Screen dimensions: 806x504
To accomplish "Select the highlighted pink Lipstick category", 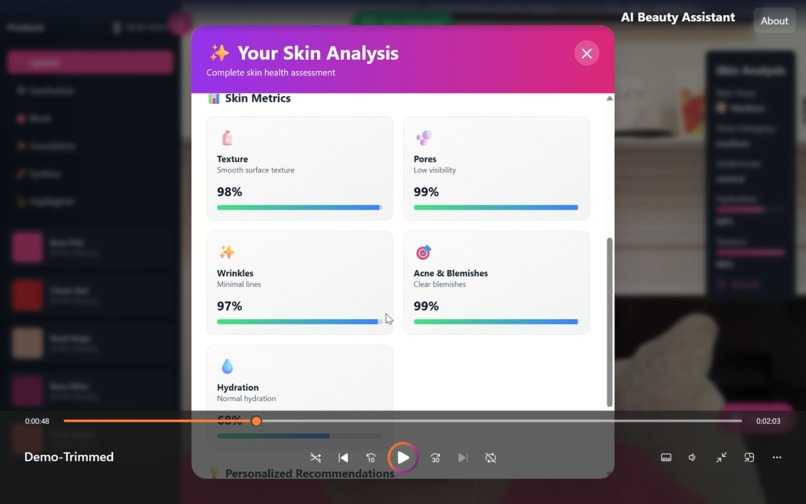I will pos(90,63).
